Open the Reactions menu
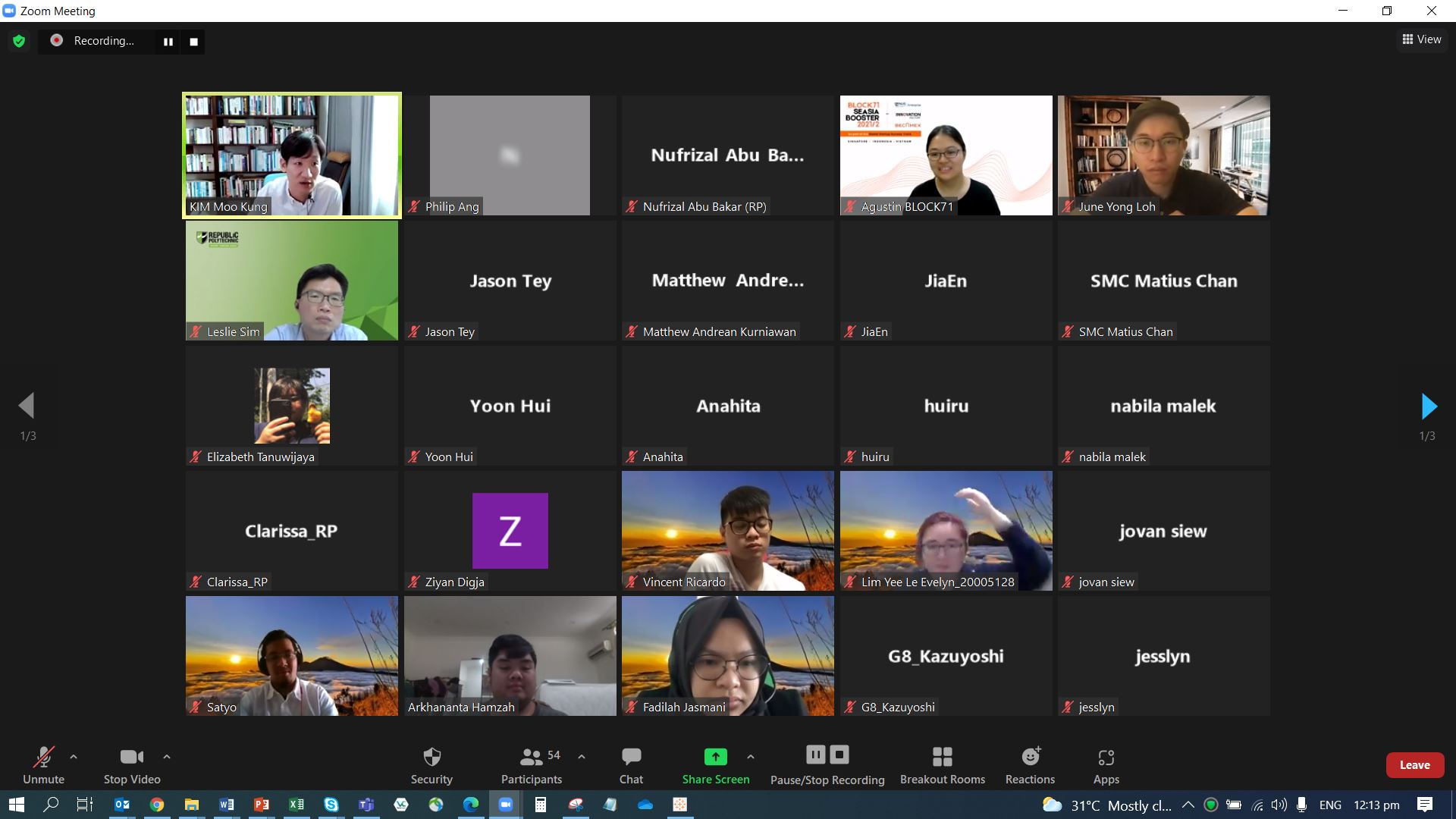Screen dimensions: 1456x819 (x=1030, y=764)
